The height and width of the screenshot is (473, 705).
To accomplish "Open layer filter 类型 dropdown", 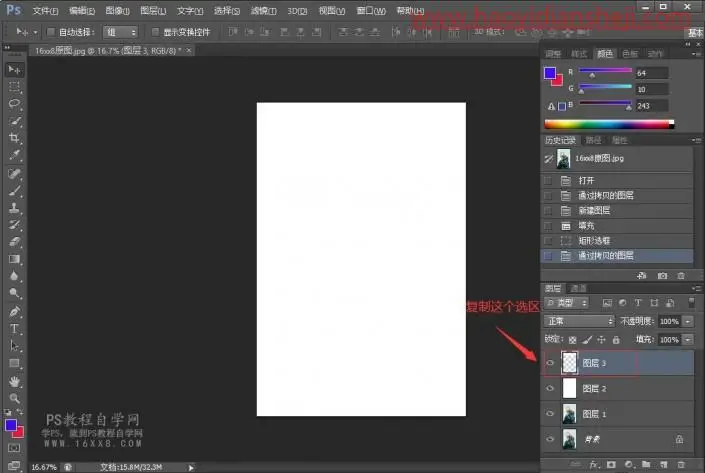I will 567,303.
